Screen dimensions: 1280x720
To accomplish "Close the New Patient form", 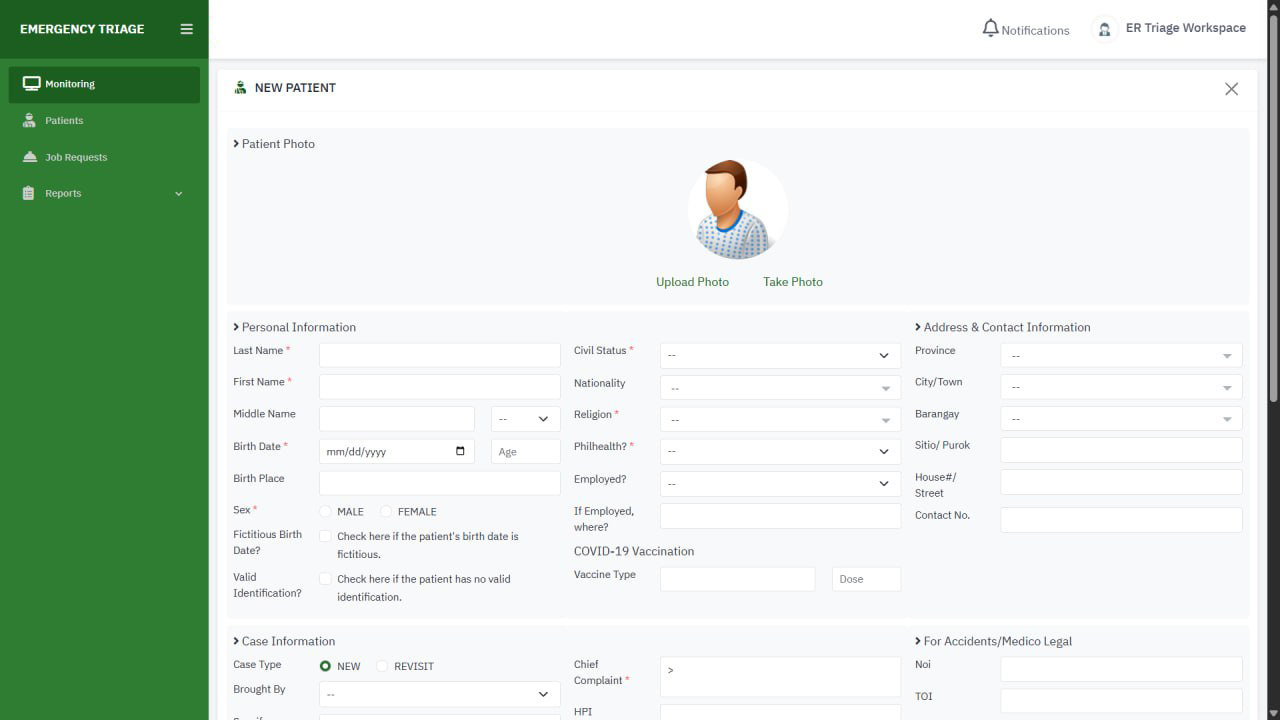I will coord(1231,89).
